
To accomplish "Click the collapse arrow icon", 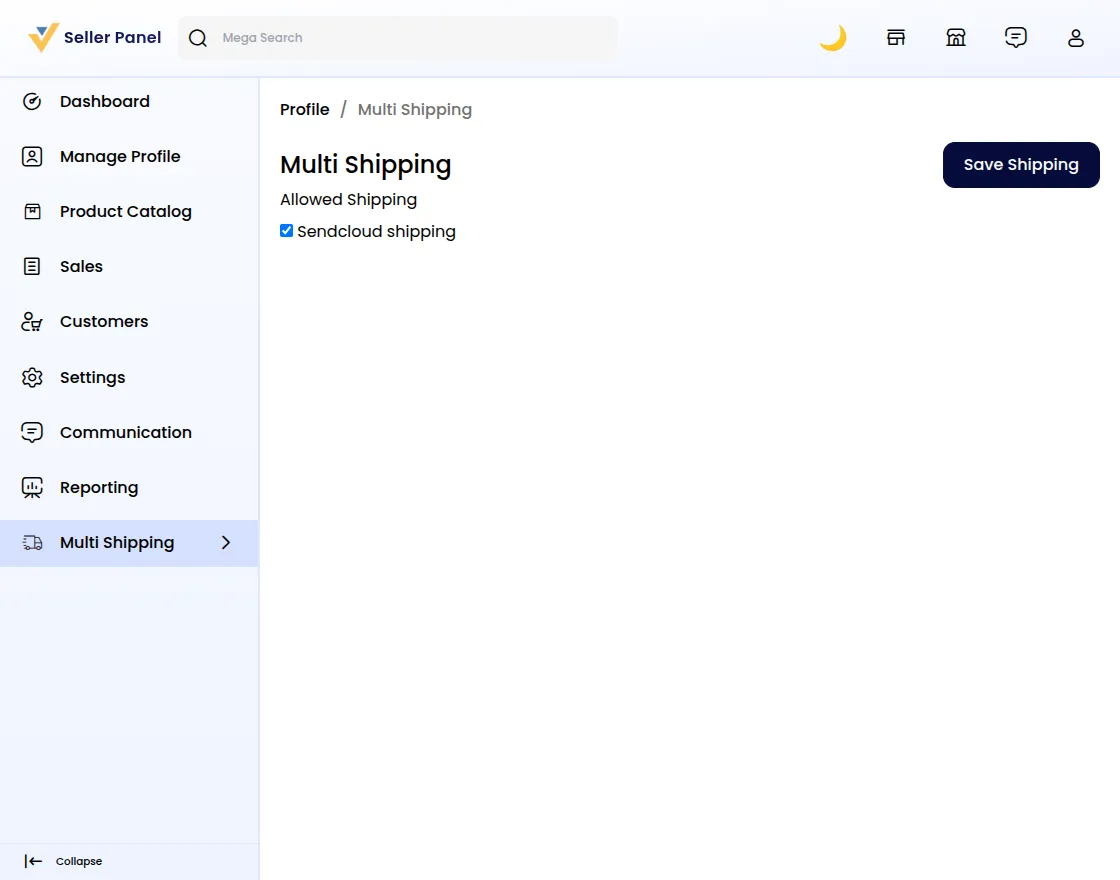I will pyautogui.click(x=33, y=861).
